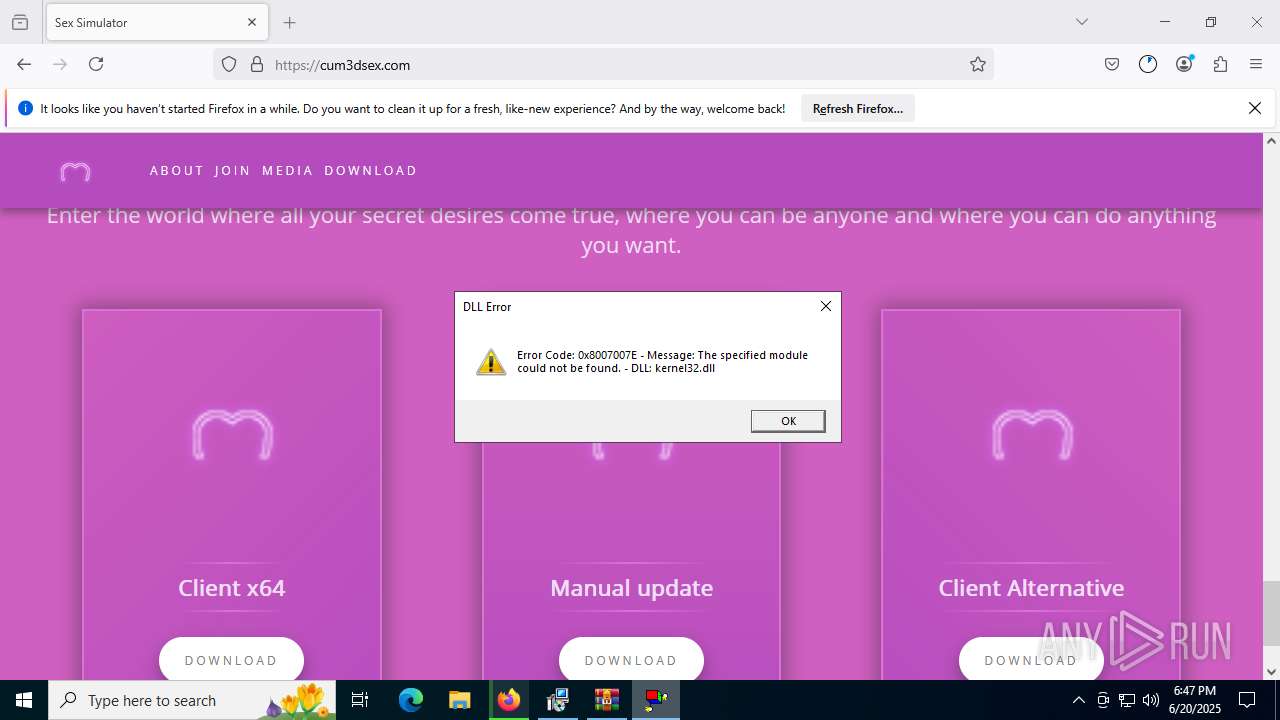Open the tracking protection shield icon
This screenshot has height=720, width=1280.
[x=229, y=64]
